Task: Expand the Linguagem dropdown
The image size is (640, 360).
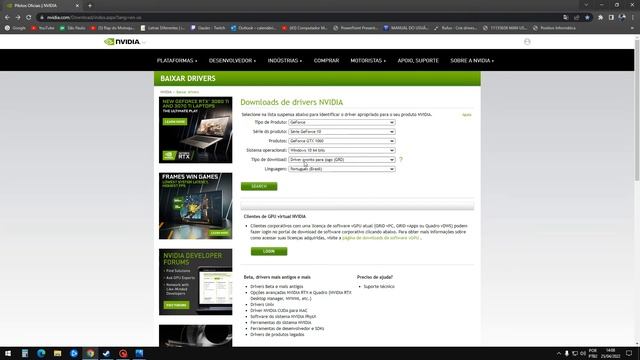Action: coord(342,169)
